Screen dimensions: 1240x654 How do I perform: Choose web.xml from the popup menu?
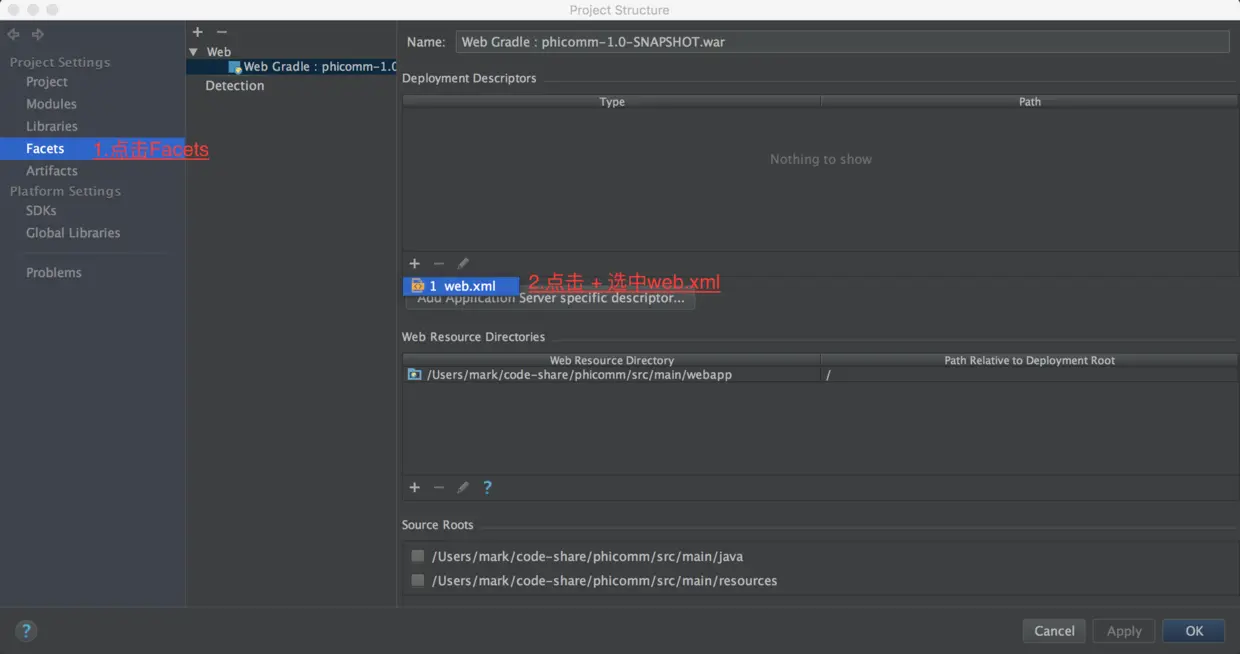(x=461, y=286)
